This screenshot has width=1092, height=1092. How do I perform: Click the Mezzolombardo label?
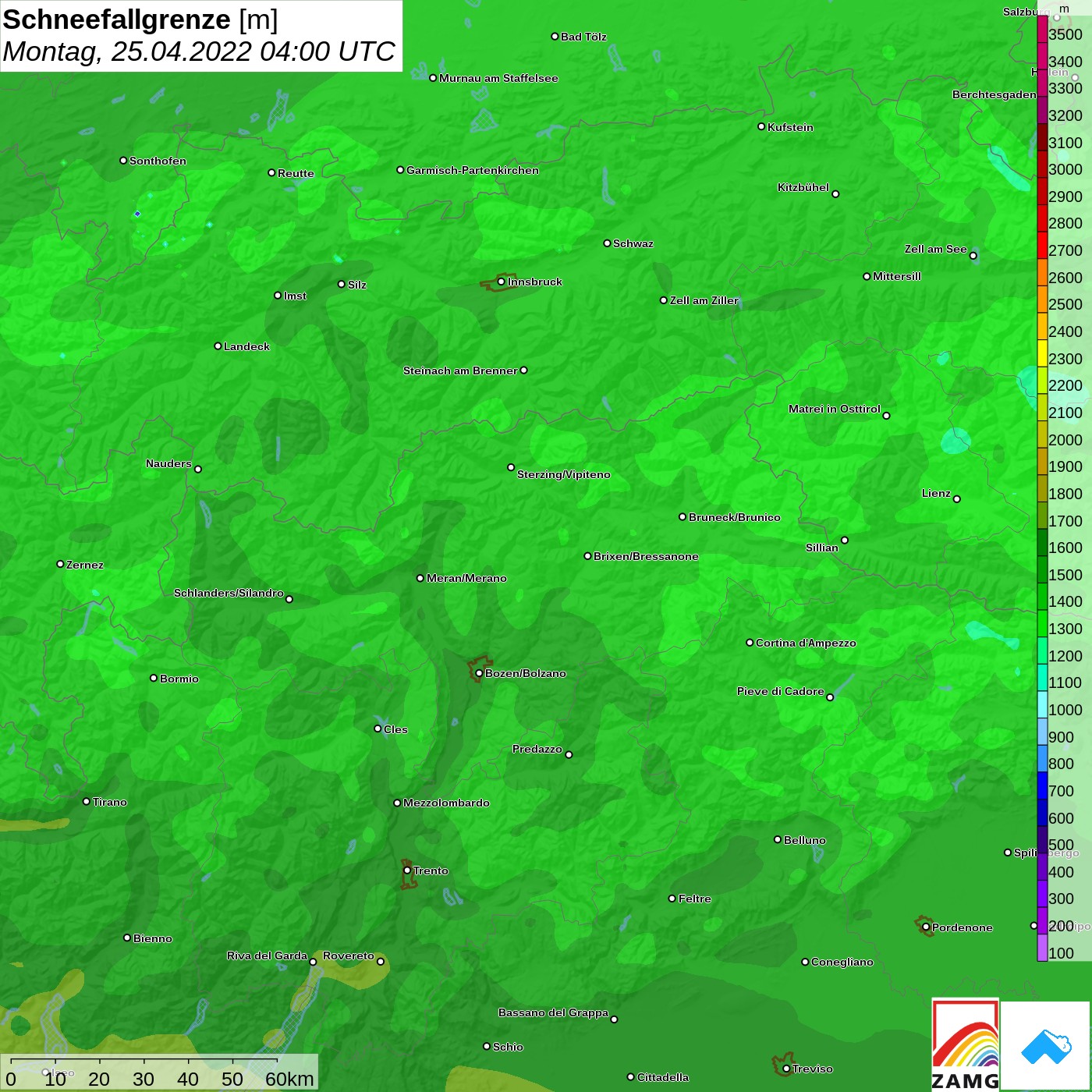tap(446, 803)
